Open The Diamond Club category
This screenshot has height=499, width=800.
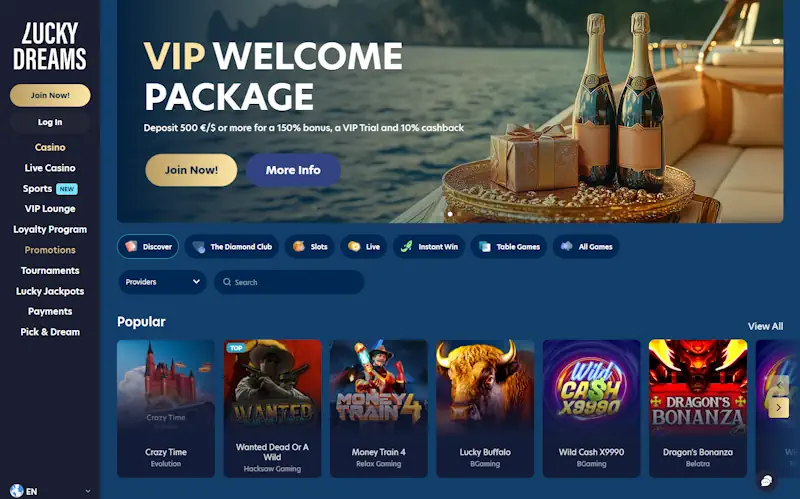(232, 246)
